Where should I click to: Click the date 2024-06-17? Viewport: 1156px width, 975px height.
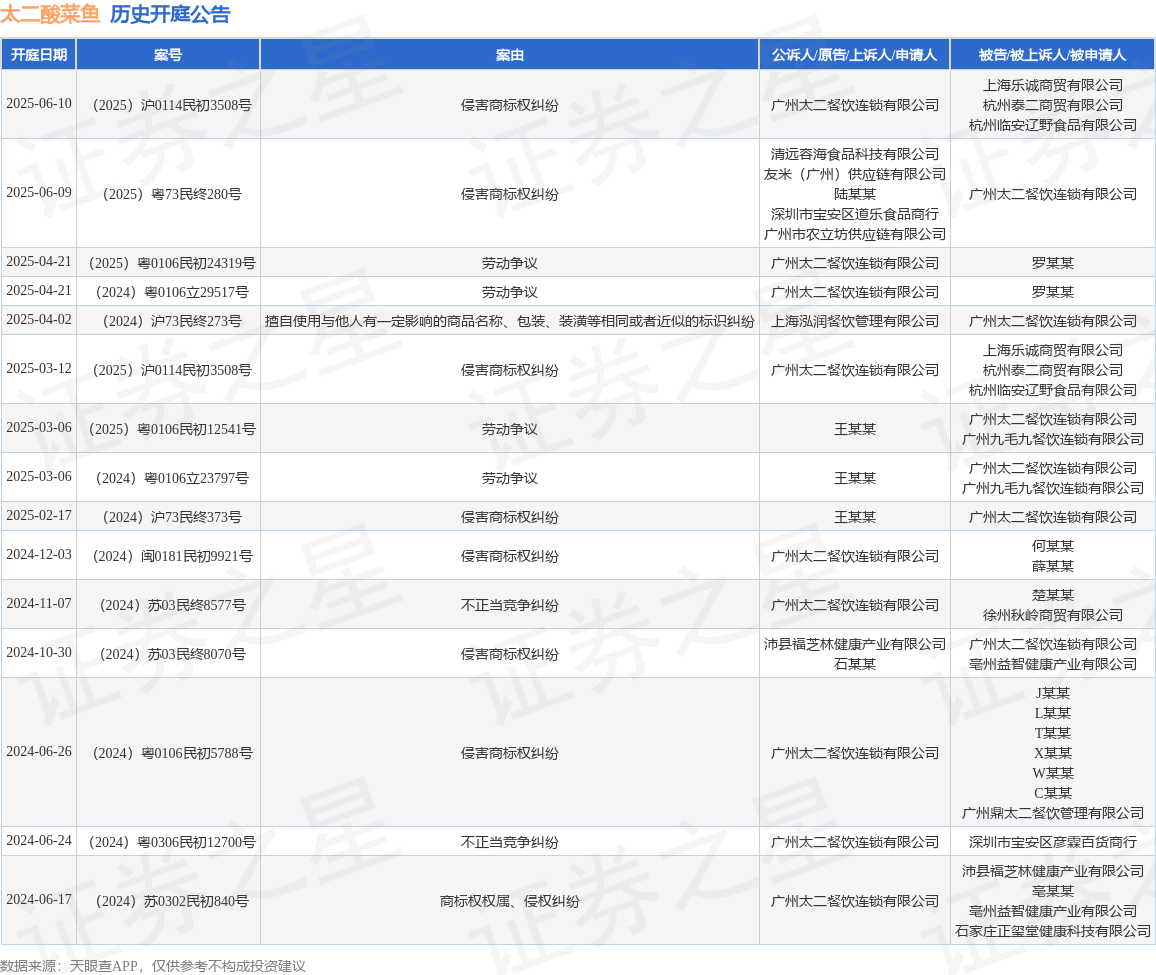click(x=39, y=900)
